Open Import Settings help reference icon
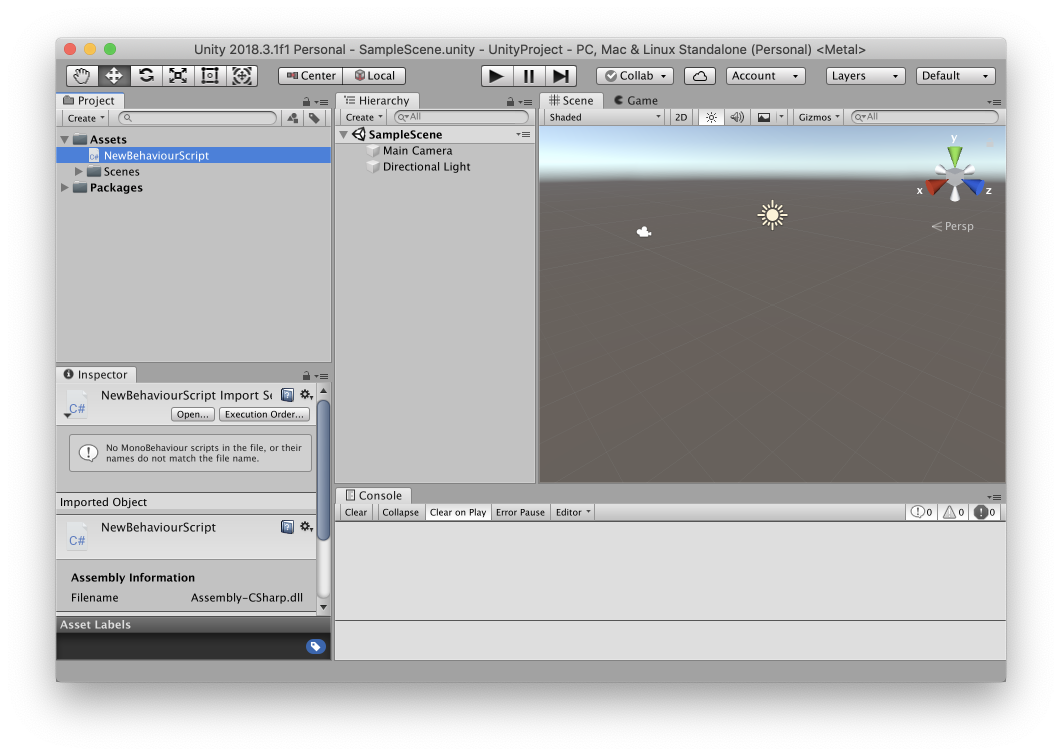 coord(287,394)
